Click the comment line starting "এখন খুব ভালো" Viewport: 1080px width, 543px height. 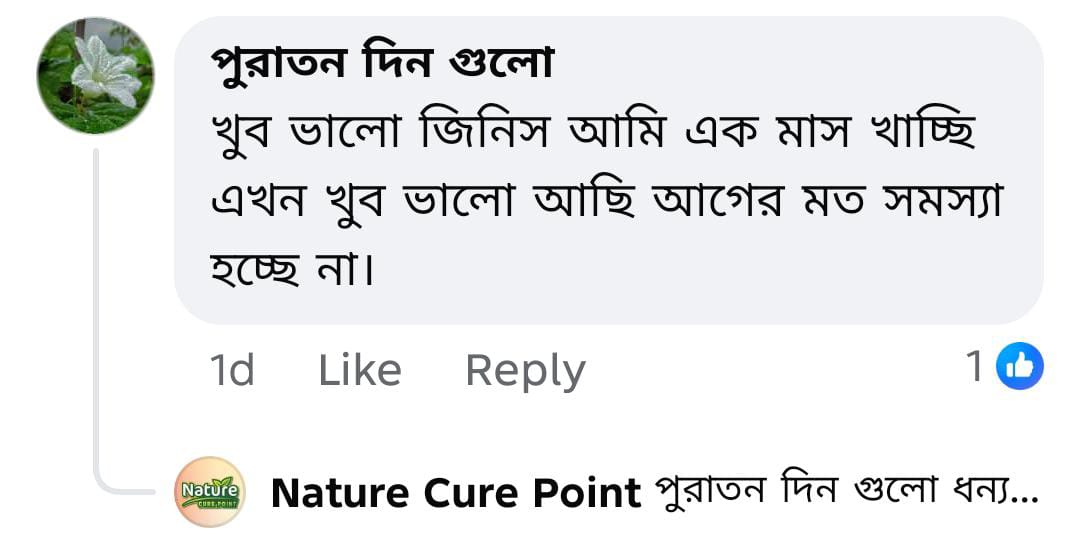point(607,202)
